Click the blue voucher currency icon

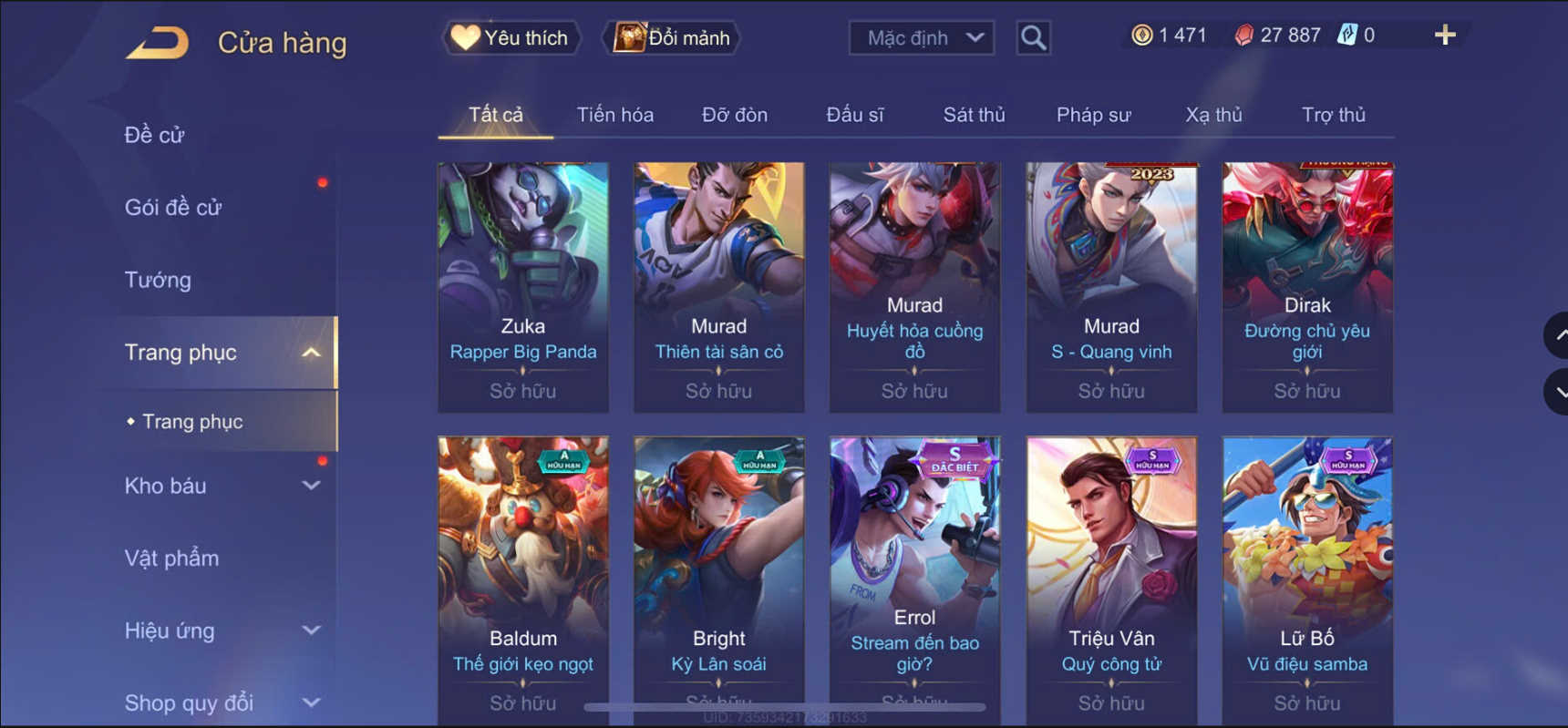[x=1346, y=36]
